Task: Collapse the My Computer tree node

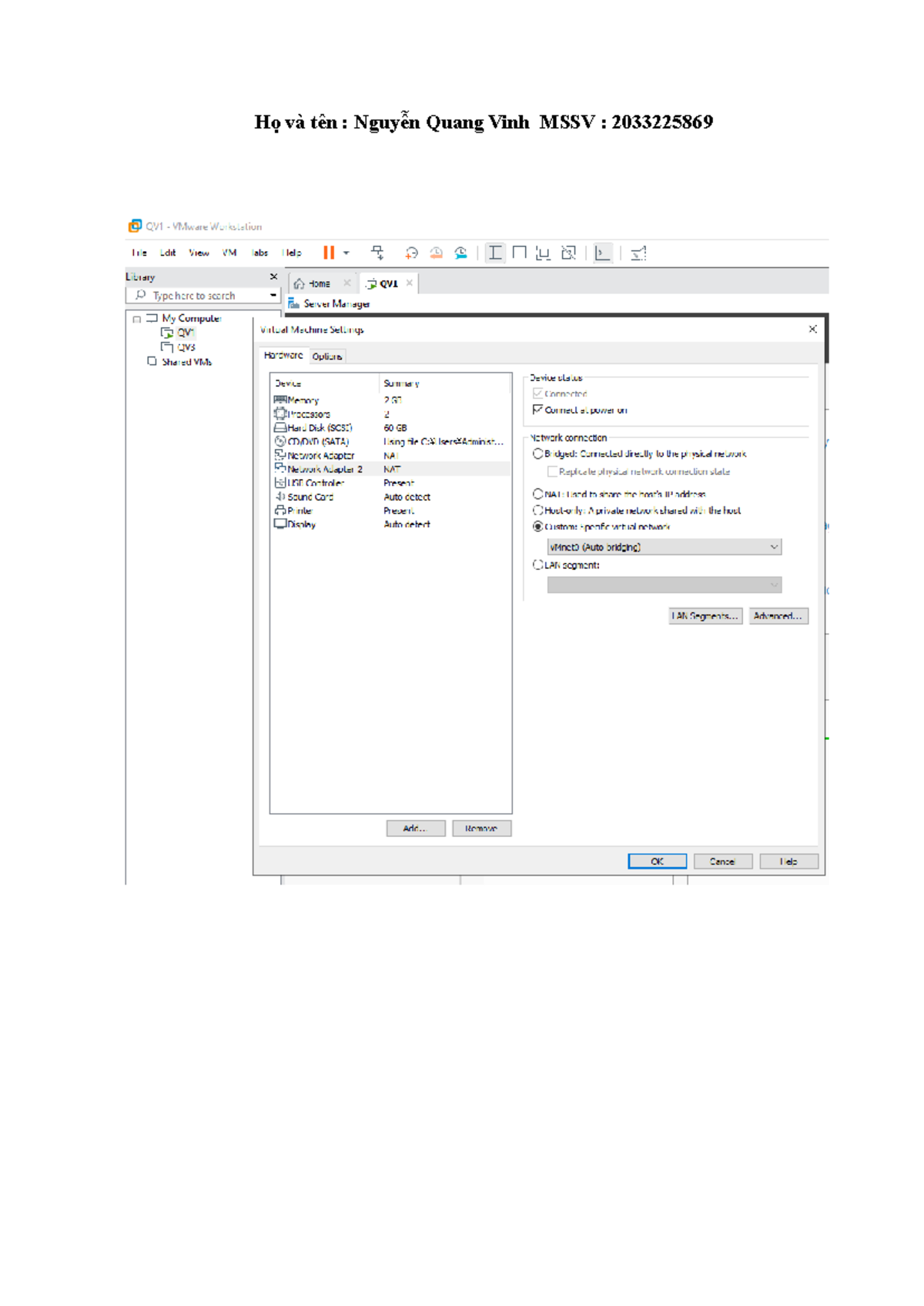Action: pyautogui.click(x=136, y=319)
